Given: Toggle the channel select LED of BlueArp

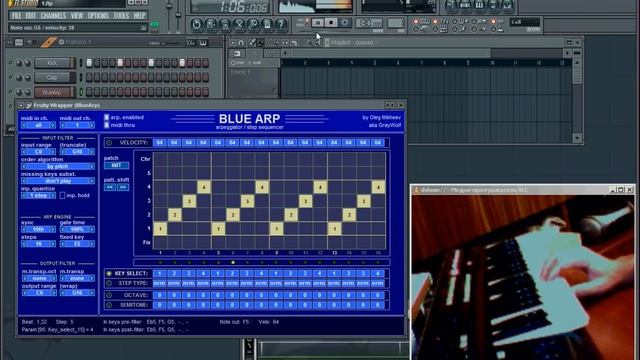Looking at the screenshot, I should point(81,92).
